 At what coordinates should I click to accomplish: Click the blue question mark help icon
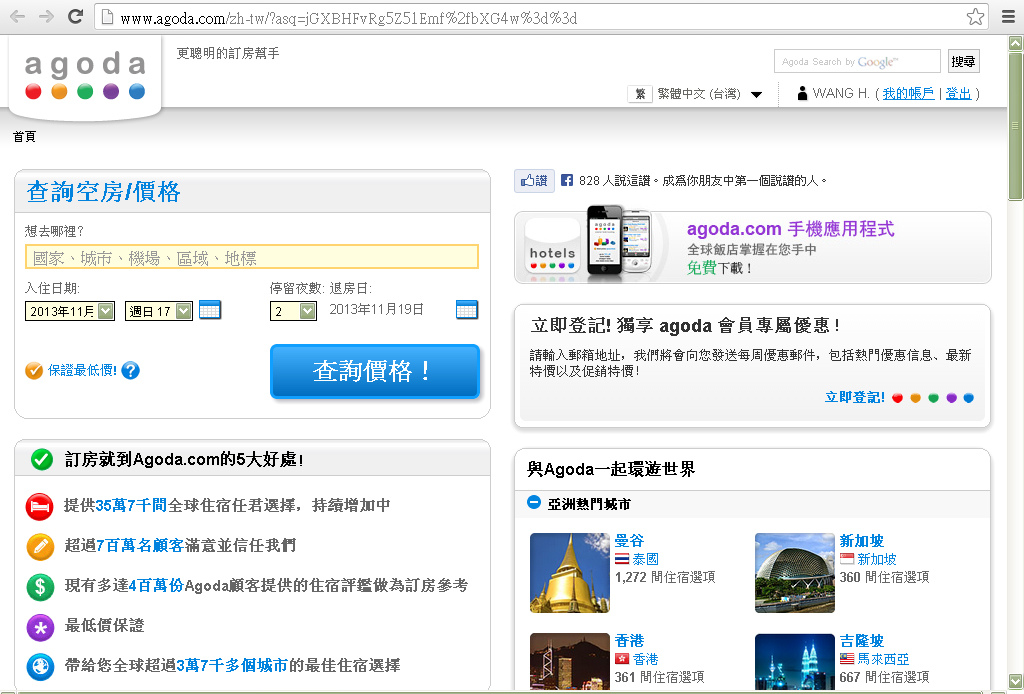pos(131,370)
